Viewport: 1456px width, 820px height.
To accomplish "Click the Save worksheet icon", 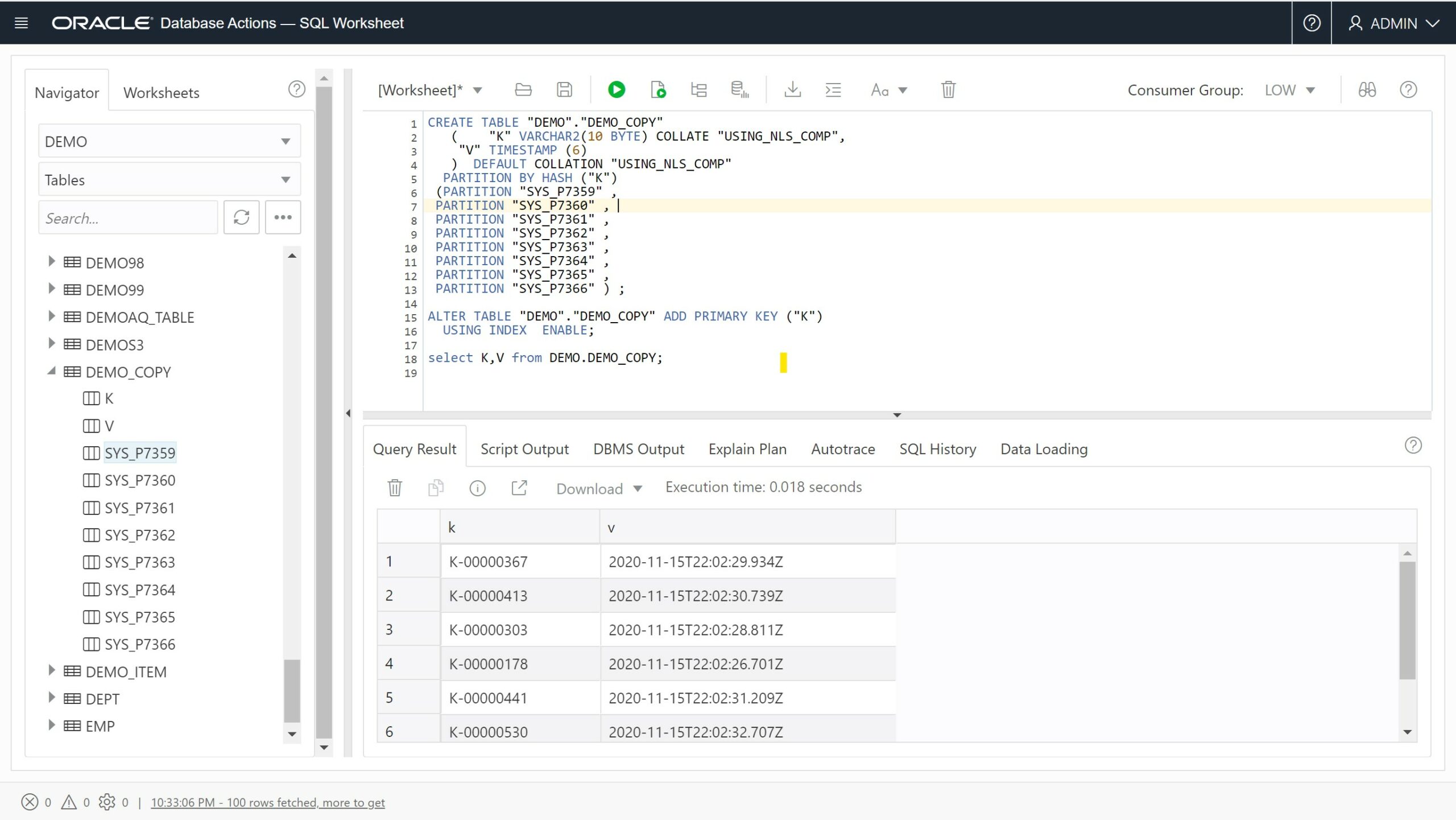I will tap(564, 90).
